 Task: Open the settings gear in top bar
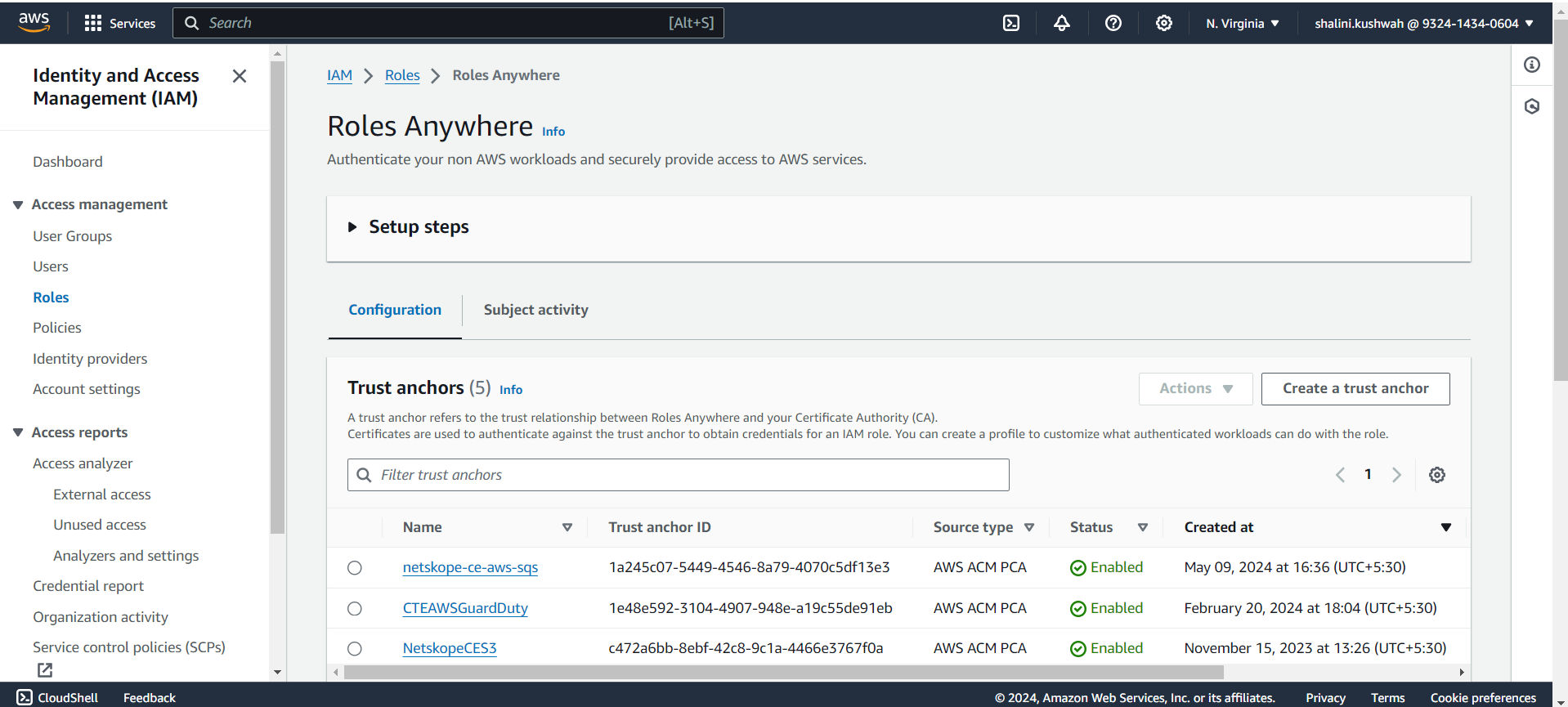click(1163, 23)
